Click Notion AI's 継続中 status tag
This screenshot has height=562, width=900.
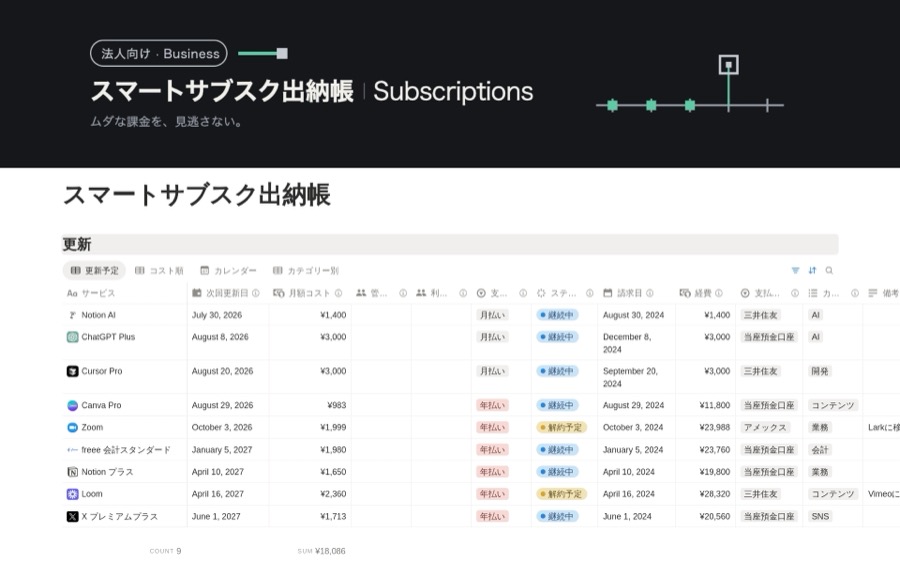pyautogui.click(x=557, y=315)
